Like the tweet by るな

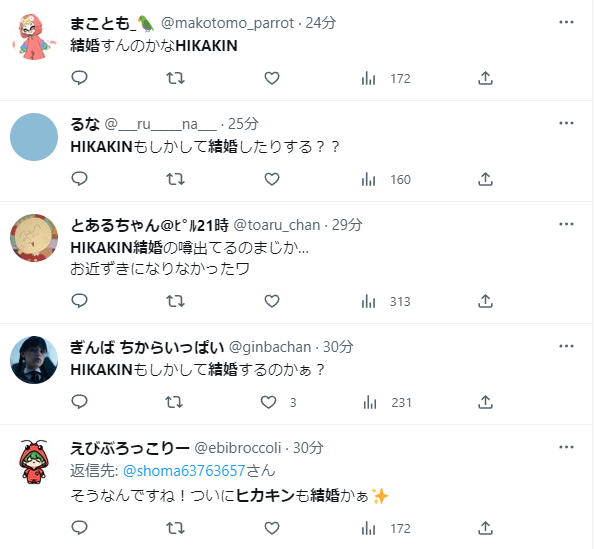[272, 179]
